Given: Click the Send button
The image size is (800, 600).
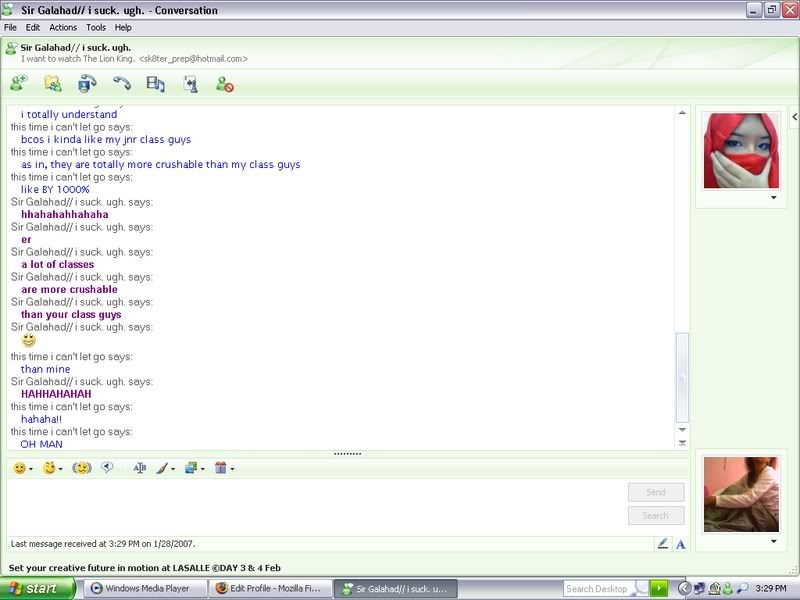Looking at the screenshot, I should [655, 492].
